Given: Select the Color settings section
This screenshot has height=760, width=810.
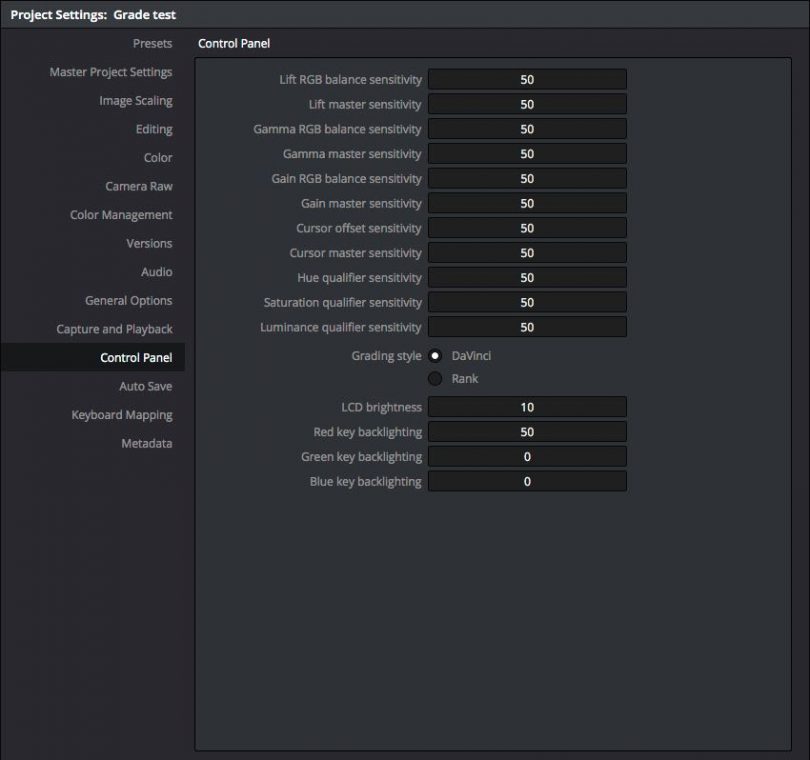Looking at the screenshot, I should [x=158, y=157].
